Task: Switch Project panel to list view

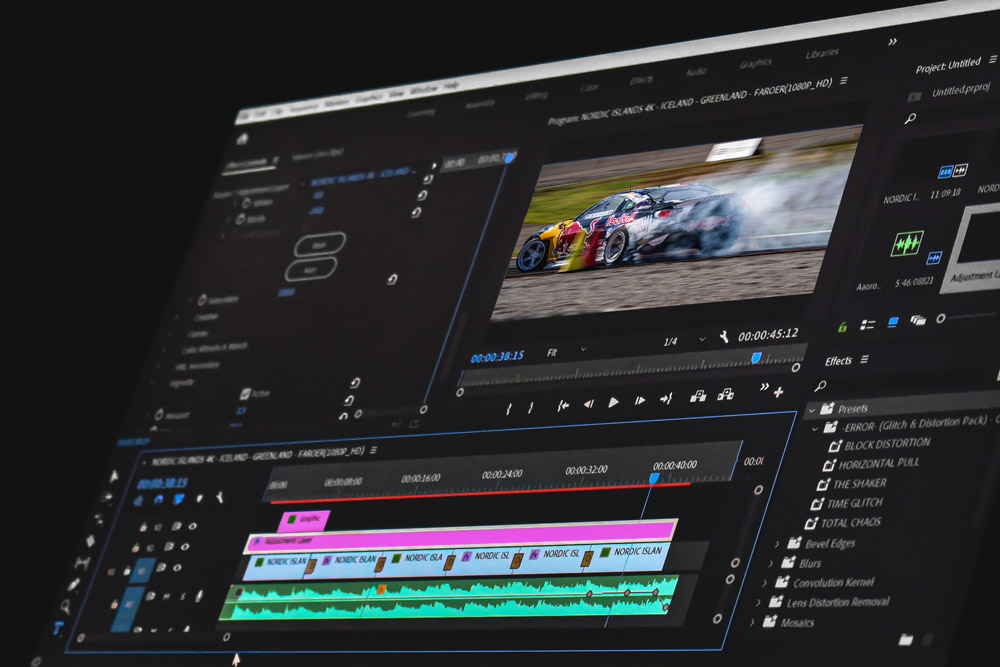Action: pos(868,324)
